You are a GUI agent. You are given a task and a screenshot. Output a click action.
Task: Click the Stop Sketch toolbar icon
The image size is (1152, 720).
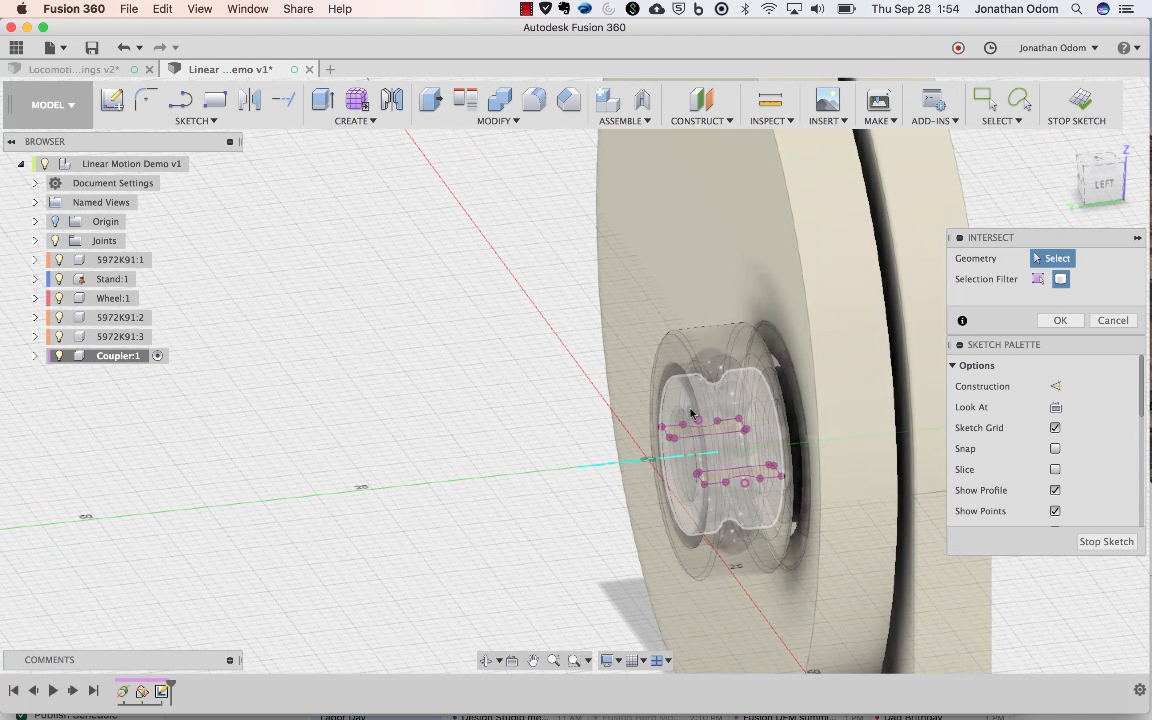click(1080, 100)
